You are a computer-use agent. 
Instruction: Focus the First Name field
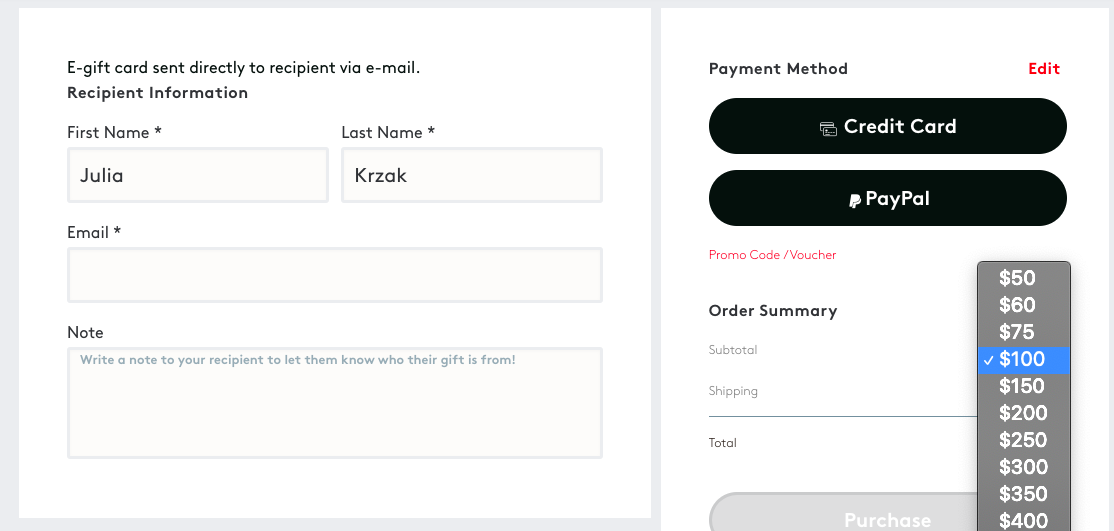coord(197,175)
